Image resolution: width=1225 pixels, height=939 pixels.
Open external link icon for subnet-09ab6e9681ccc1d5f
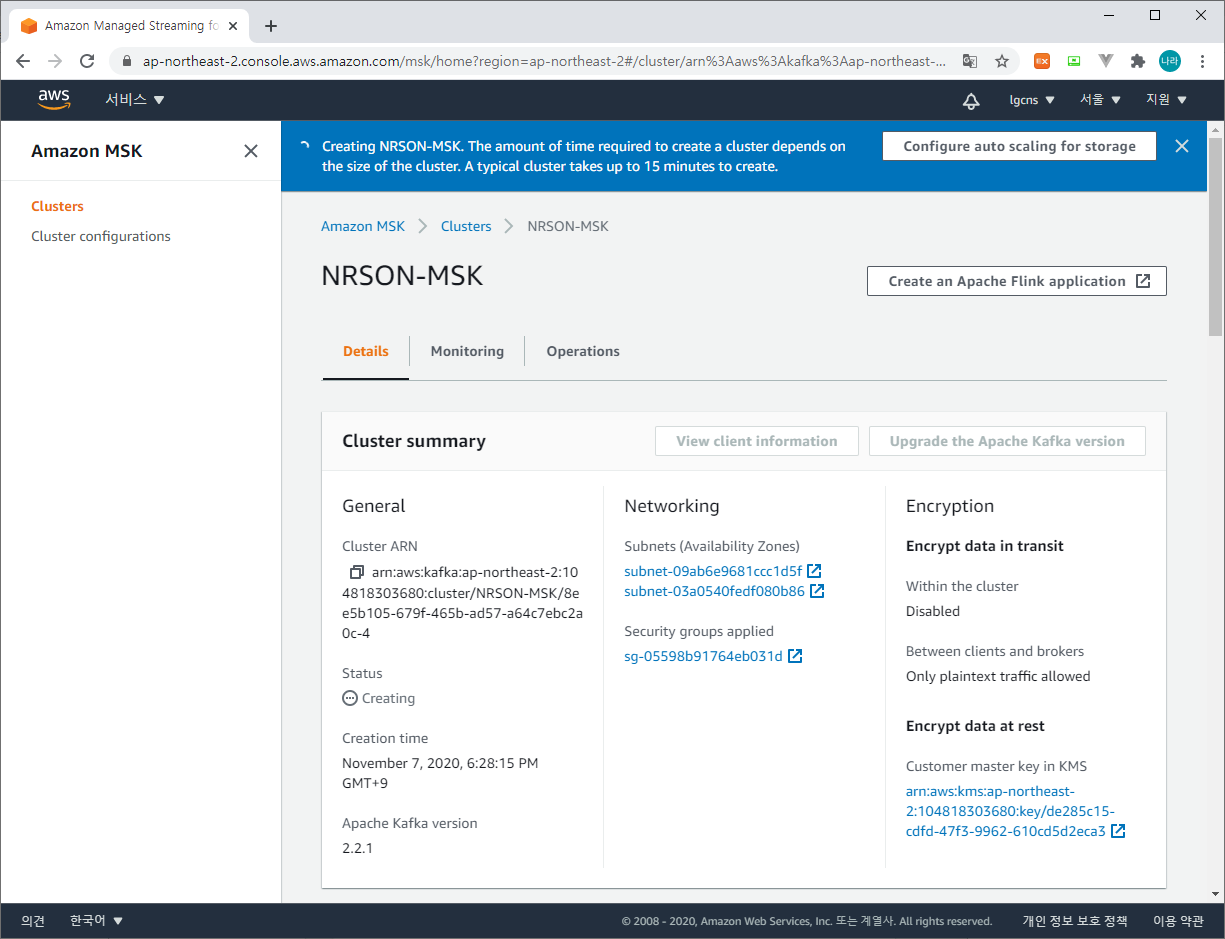(x=814, y=571)
